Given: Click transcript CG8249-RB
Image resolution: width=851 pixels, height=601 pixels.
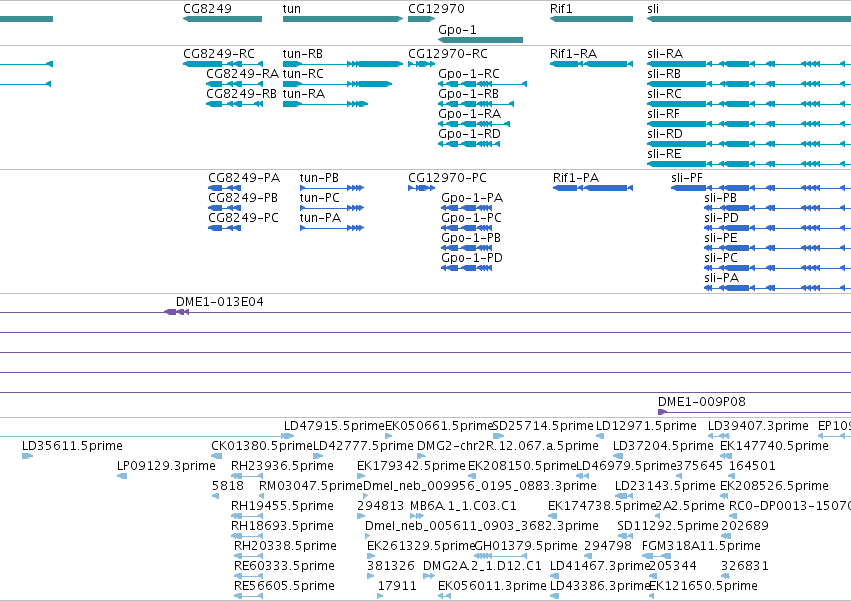Looking at the screenshot, I should [234, 104].
